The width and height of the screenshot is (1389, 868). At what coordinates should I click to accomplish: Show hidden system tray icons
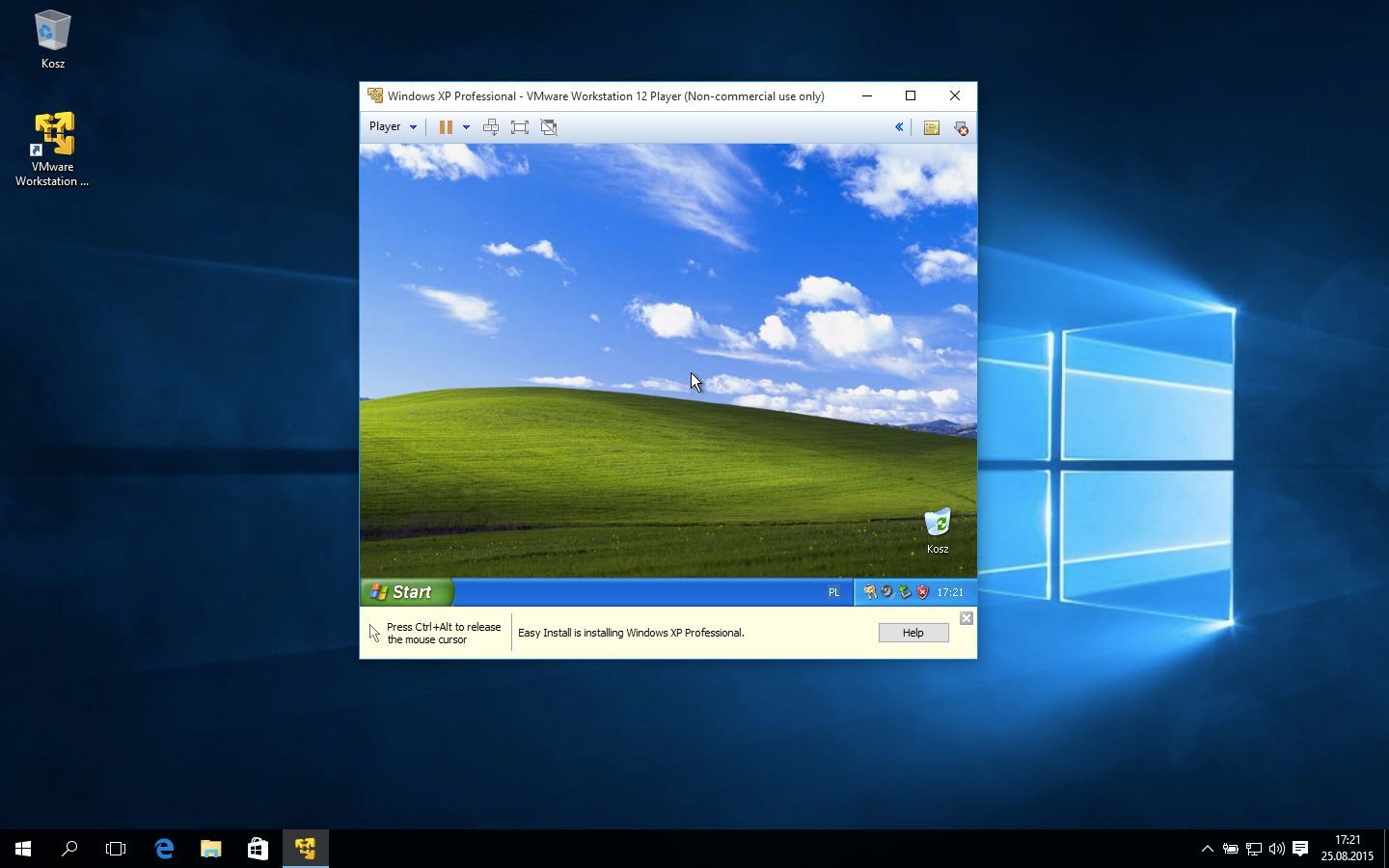1207,849
